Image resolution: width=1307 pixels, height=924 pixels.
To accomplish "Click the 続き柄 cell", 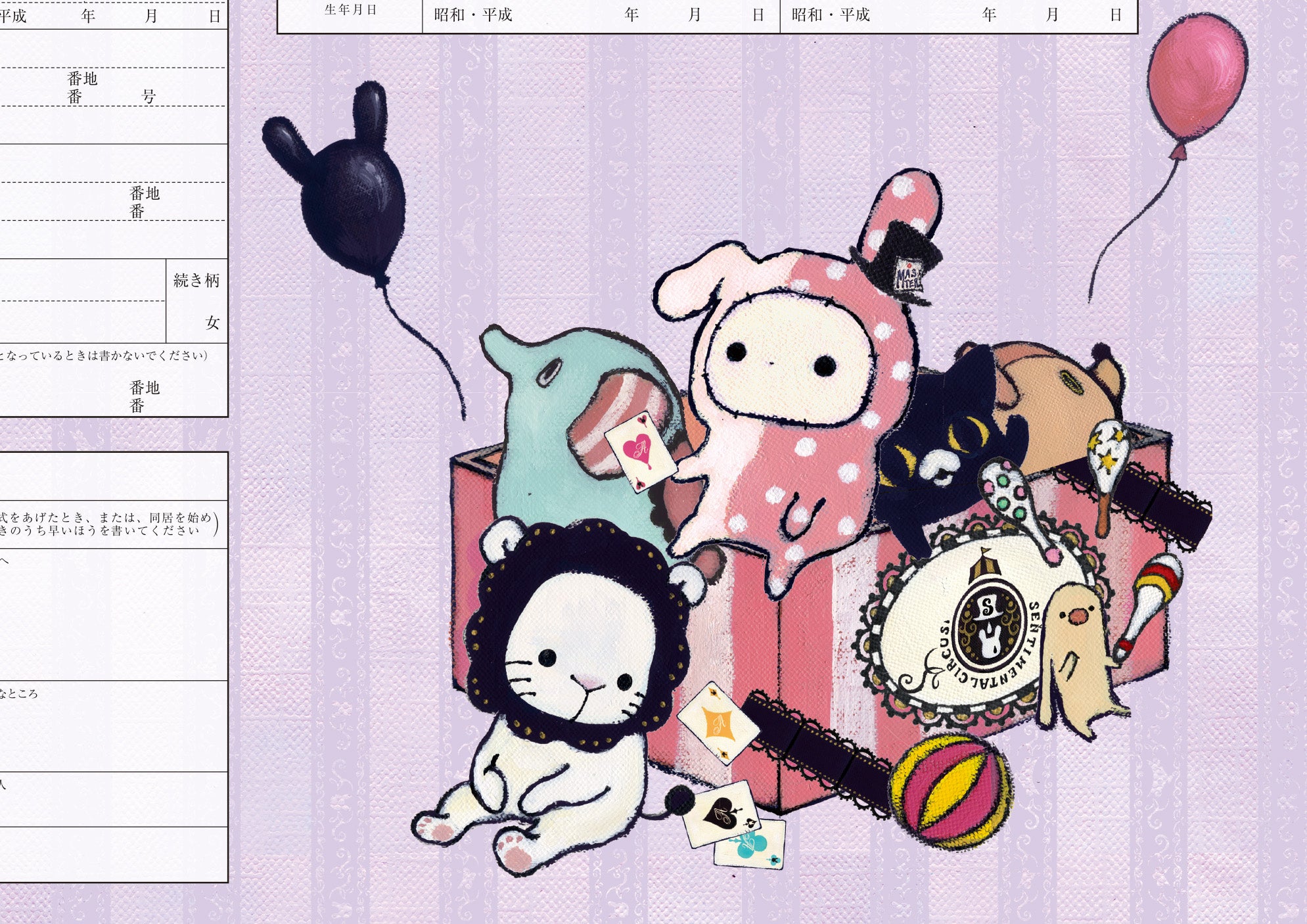I will [196, 281].
